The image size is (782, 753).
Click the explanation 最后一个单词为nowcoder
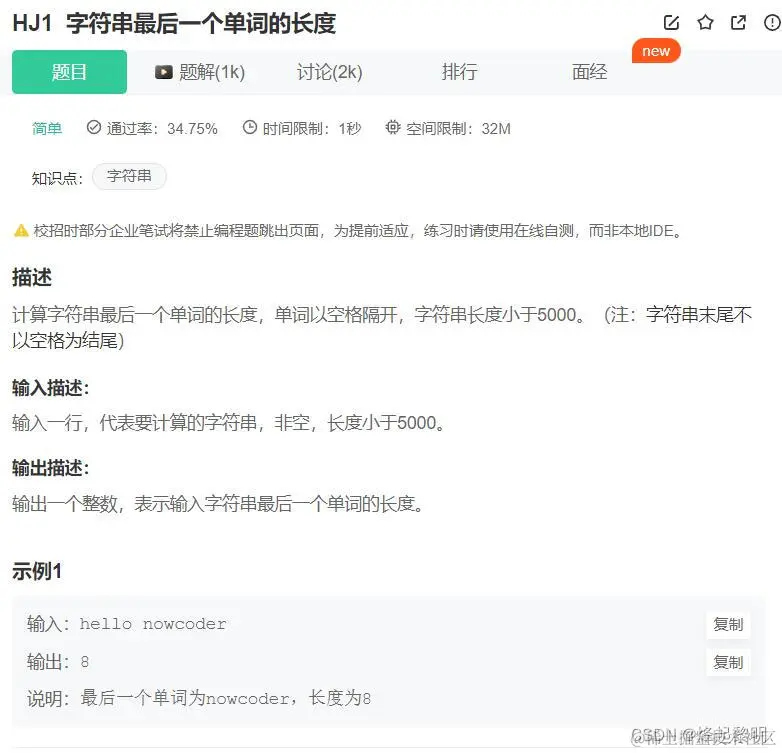click(x=185, y=699)
